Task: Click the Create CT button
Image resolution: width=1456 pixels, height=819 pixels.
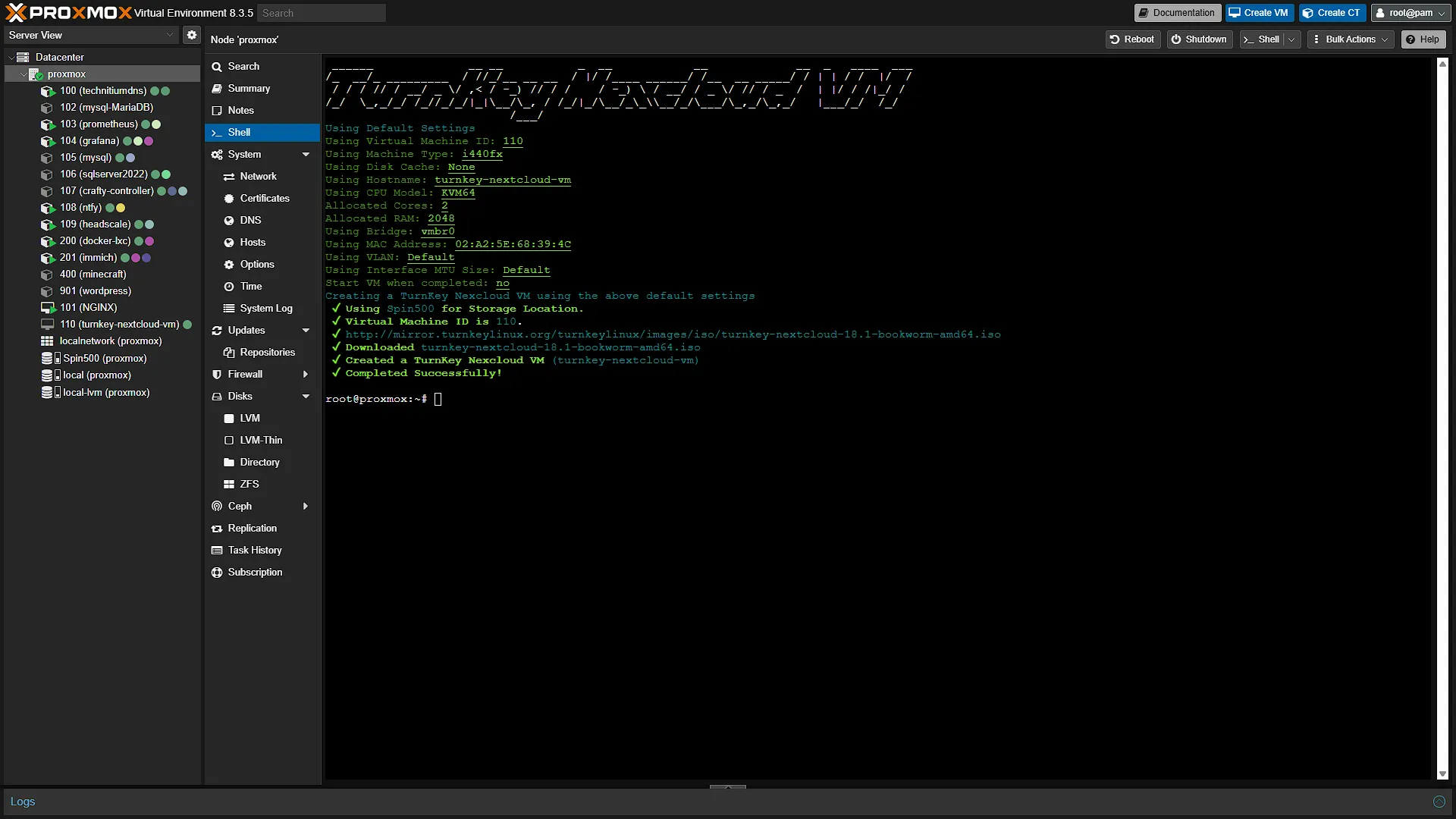Action: pos(1332,13)
